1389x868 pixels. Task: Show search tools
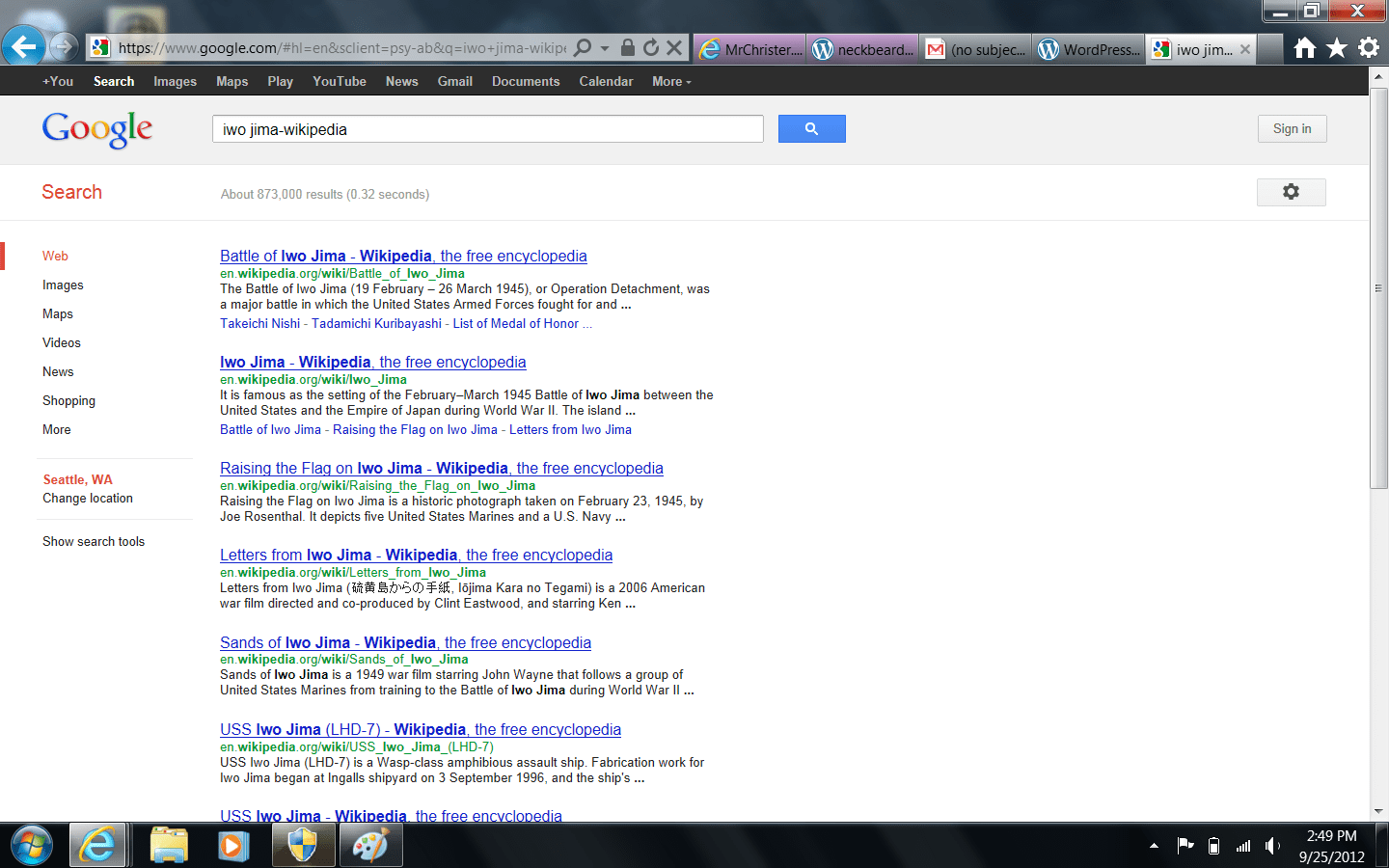[x=94, y=541]
